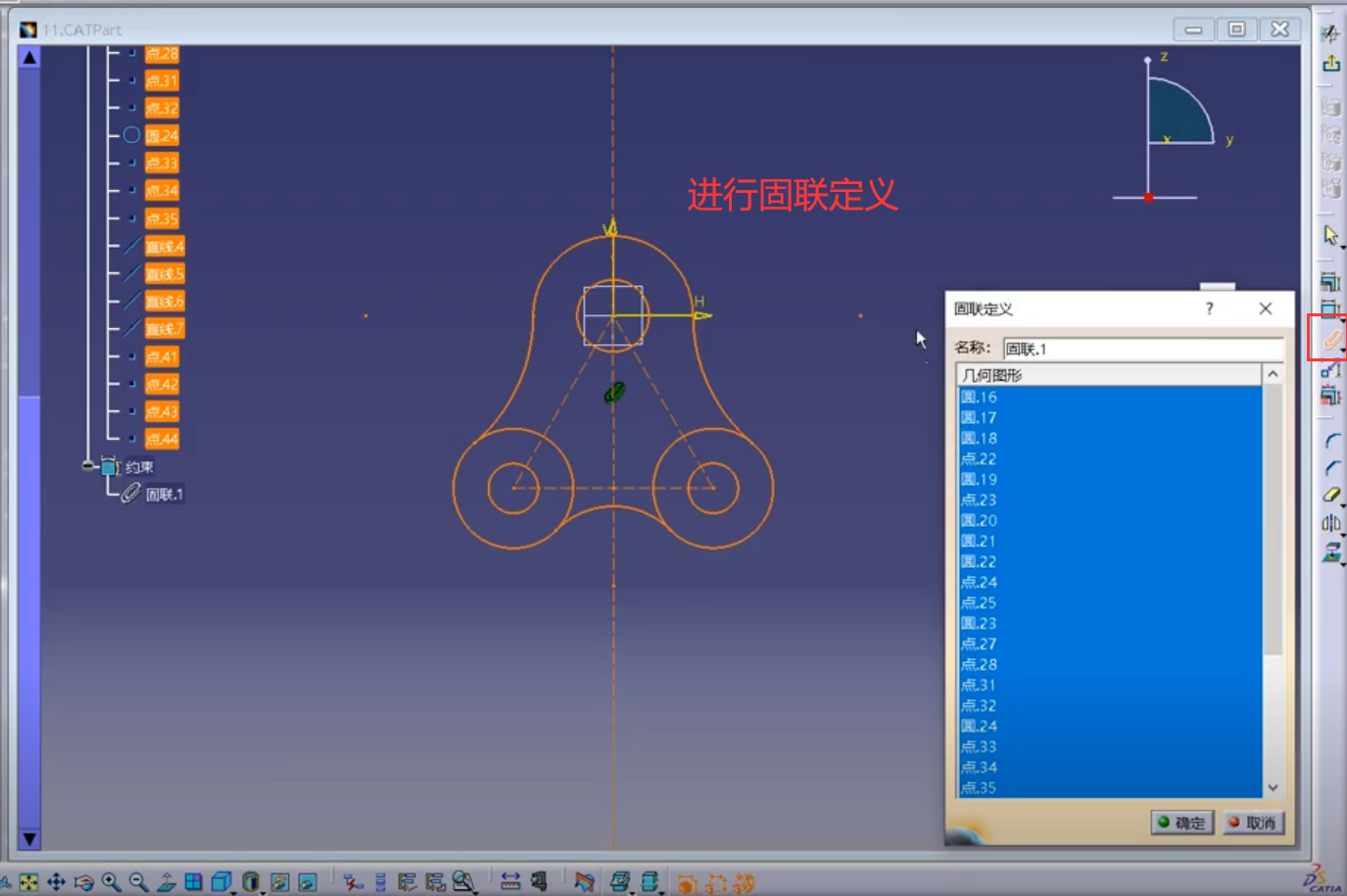This screenshot has height=896, width=1347.
Task: Click the measure-between ruler icon in bottom toolbar
Action: [510, 882]
